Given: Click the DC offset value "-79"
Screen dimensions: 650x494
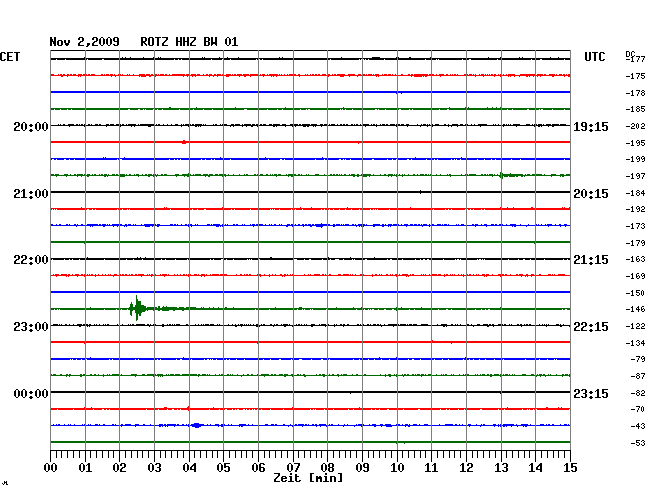Looking at the screenshot, I should pos(638,359).
